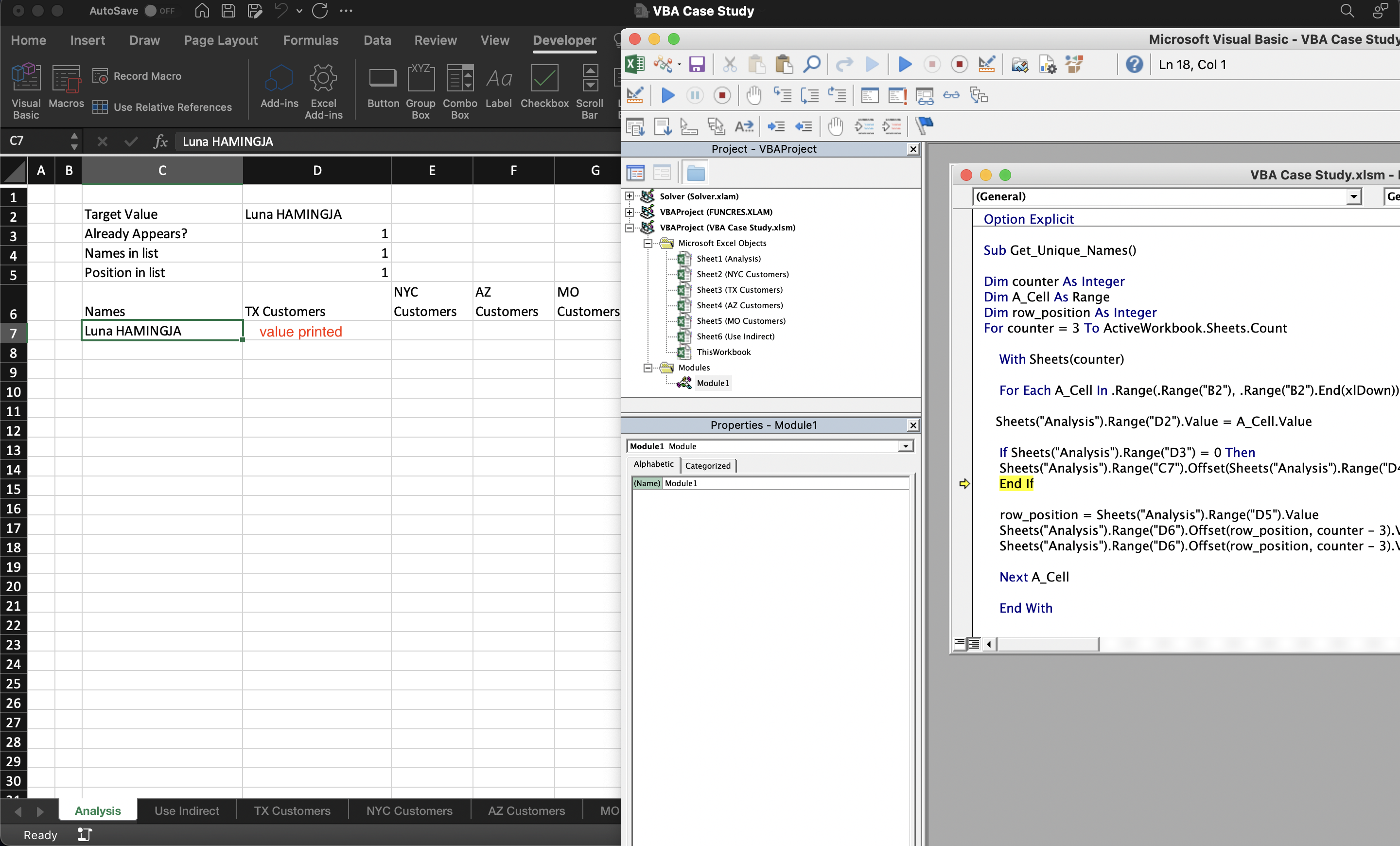
Task: Collapse the Modules folder in project tree
Action: [647, 368]
